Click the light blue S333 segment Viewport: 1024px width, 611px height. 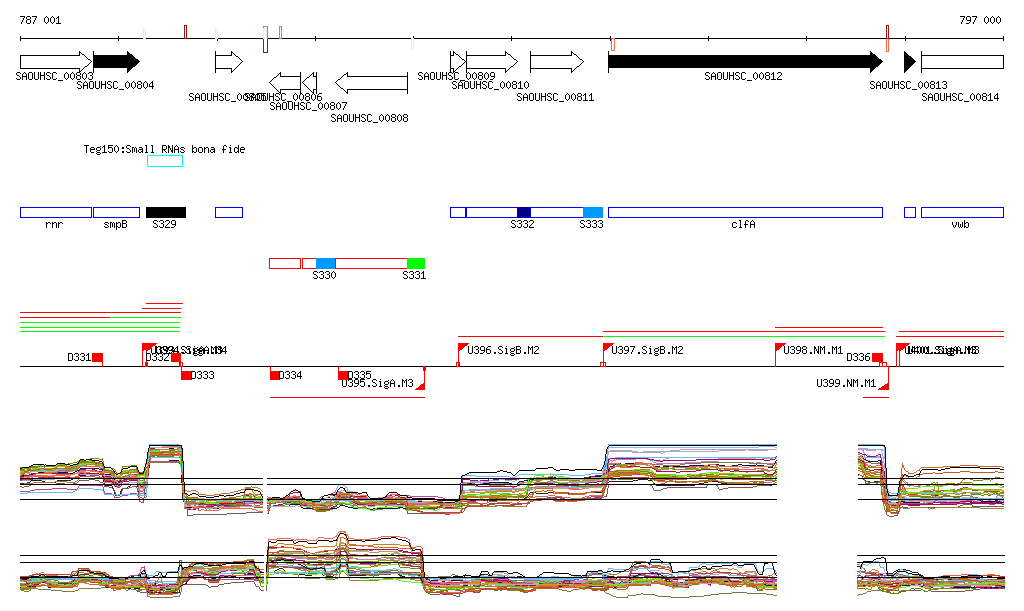click(x=593, y=212)
